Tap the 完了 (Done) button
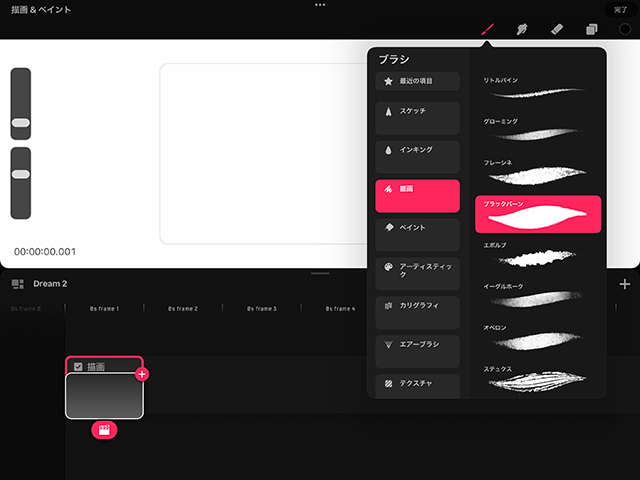This screenshot has width=640, height=480. point(621,8)
